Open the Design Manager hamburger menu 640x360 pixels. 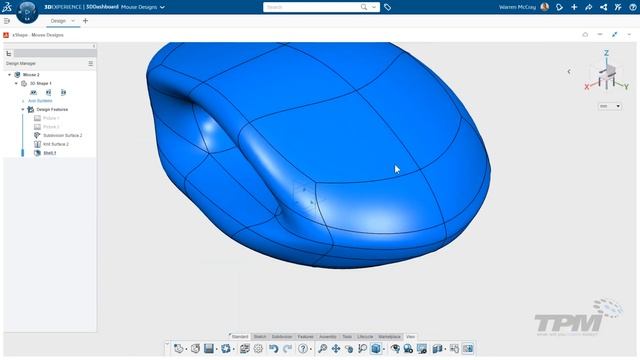(91, 64)
